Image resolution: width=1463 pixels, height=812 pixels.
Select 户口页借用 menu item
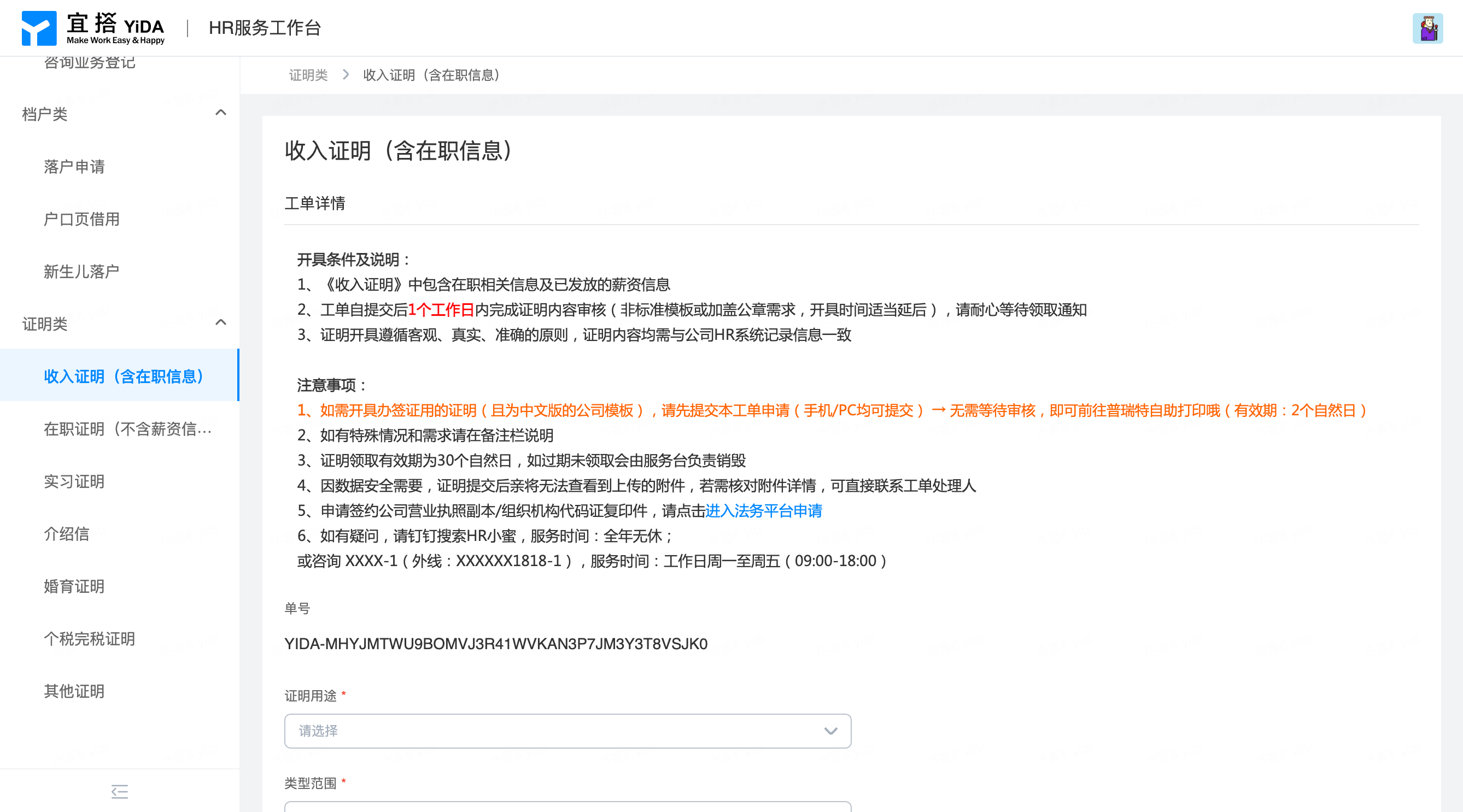(x=82, y=219)
